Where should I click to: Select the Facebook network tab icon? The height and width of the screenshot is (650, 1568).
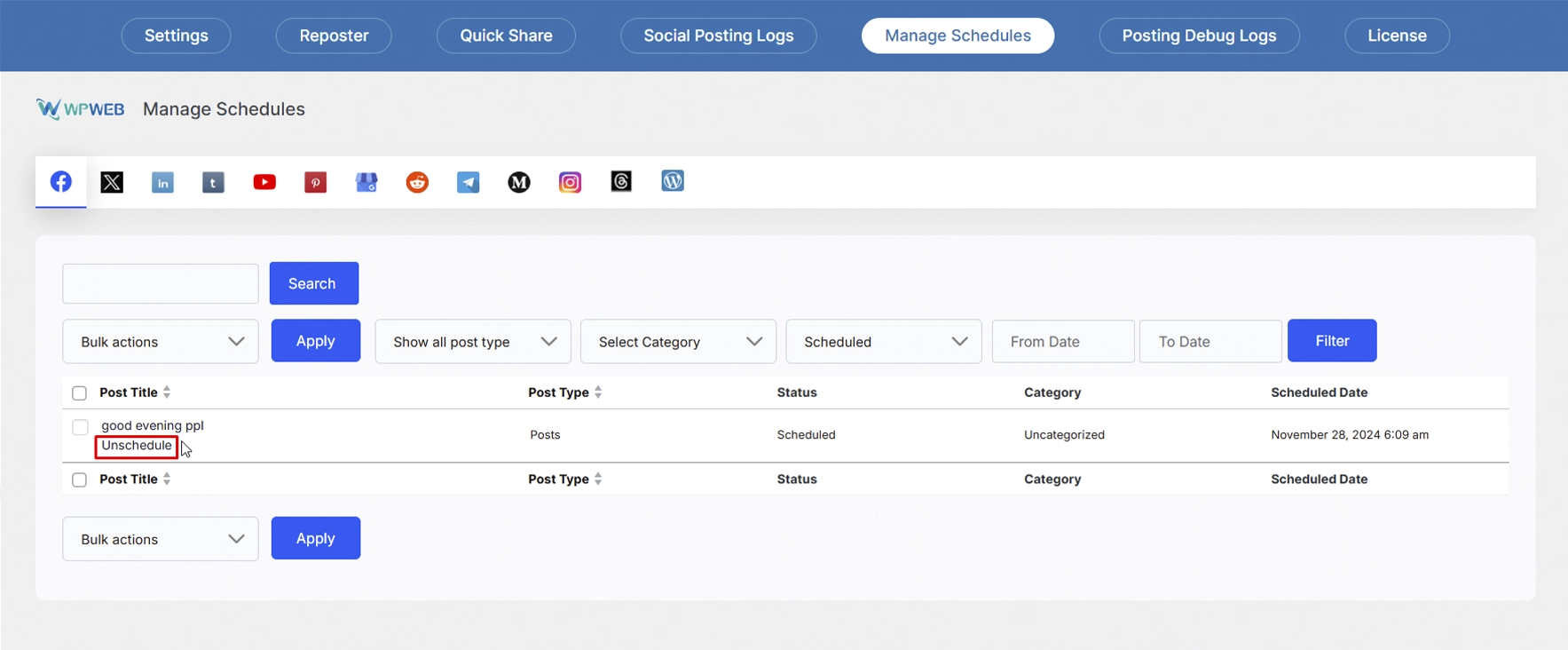[61, 182]
